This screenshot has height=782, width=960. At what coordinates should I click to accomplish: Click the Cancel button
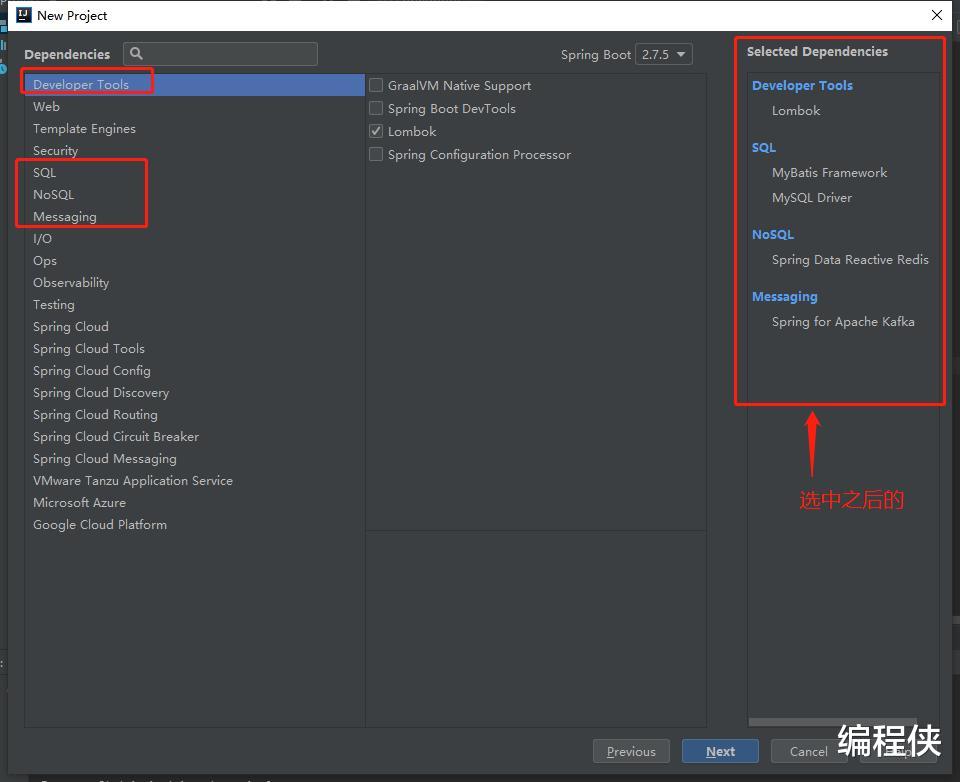808,751
